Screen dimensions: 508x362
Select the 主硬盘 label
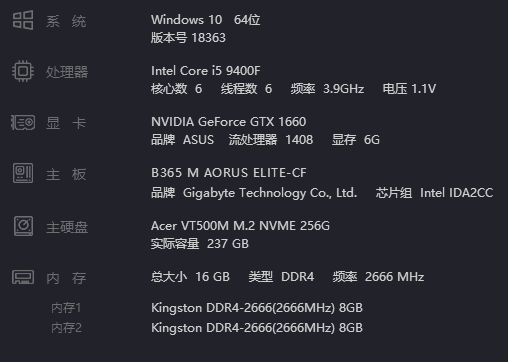(x=67, y=227)
